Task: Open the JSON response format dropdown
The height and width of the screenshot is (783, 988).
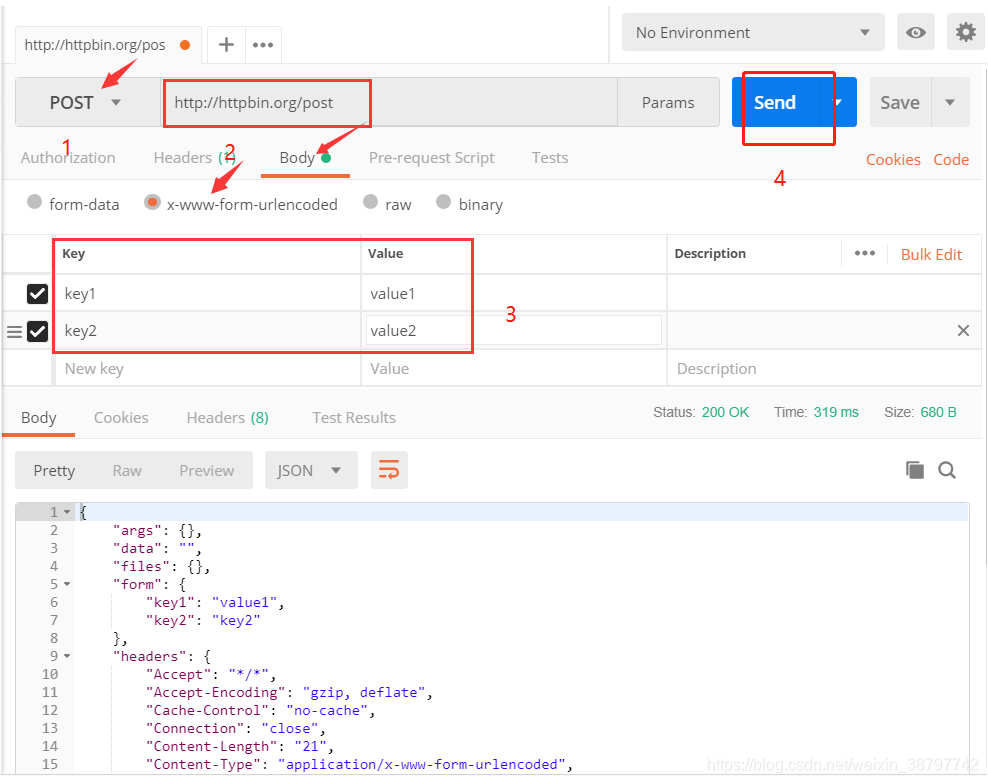Action: click(311, 470)
